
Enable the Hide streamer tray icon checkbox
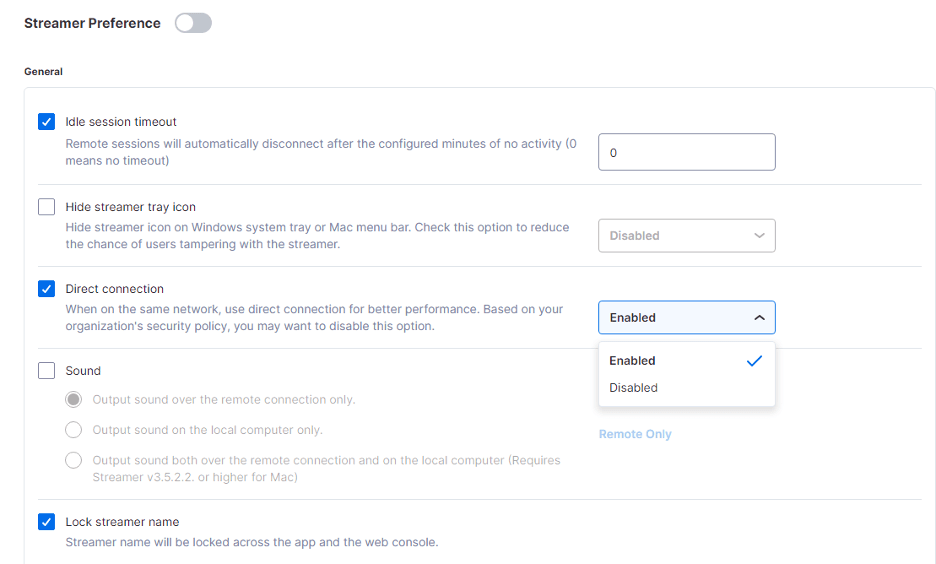point(47,207)
